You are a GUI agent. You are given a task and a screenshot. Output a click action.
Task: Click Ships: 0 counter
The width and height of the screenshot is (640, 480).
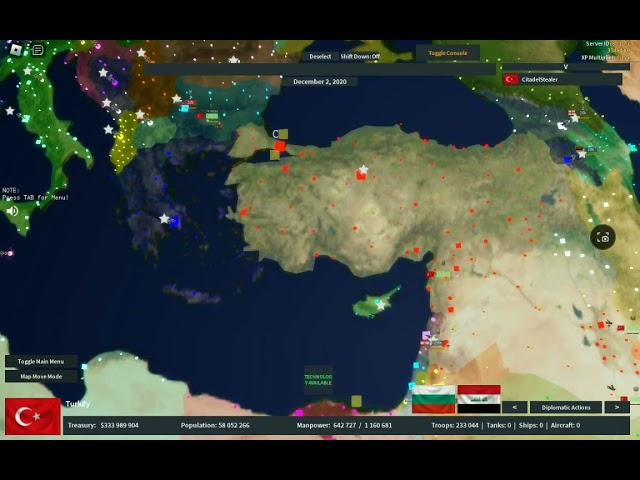531,425
